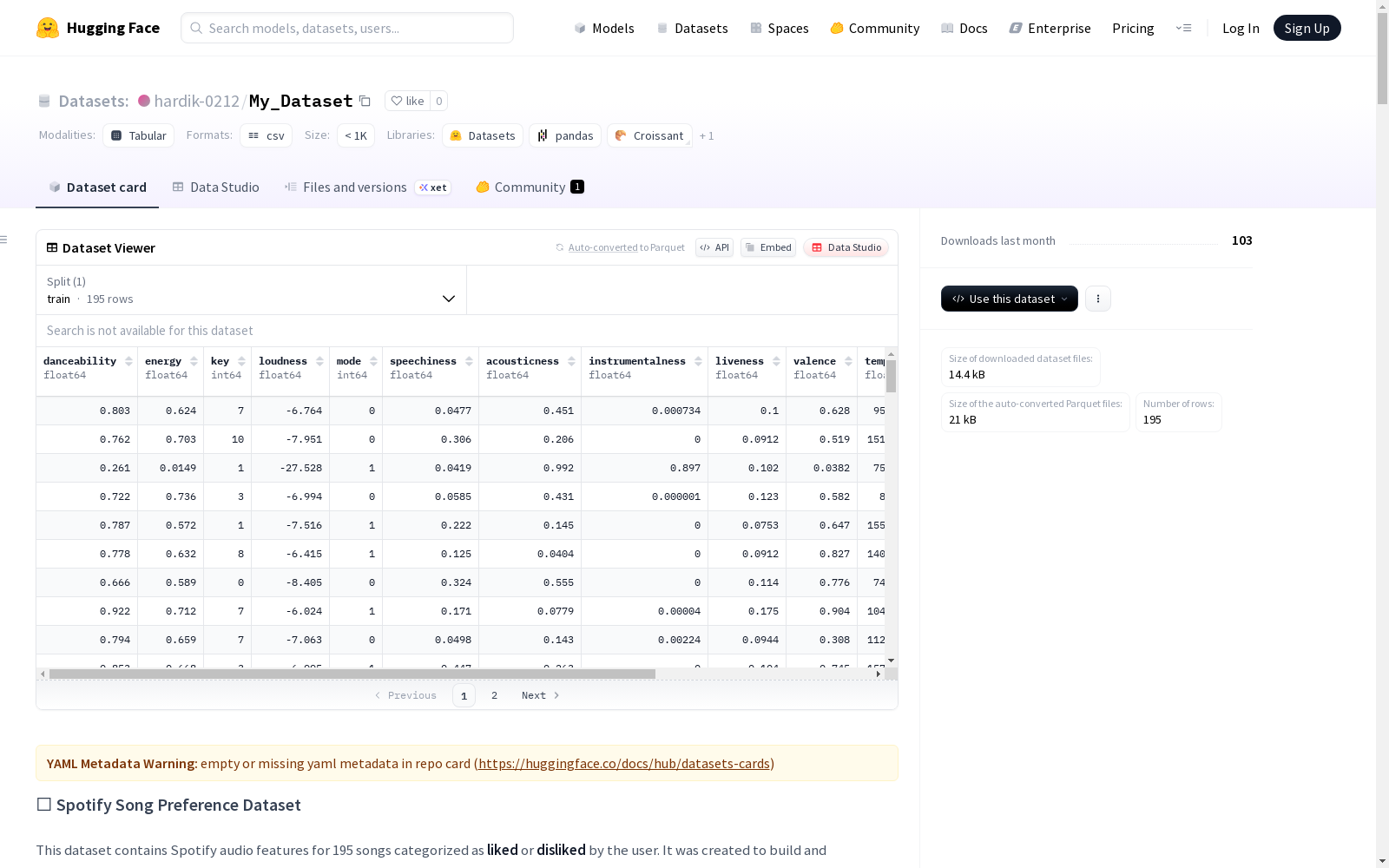
Task: Open the Data Studio tab
Action: (x=215, y=187)
